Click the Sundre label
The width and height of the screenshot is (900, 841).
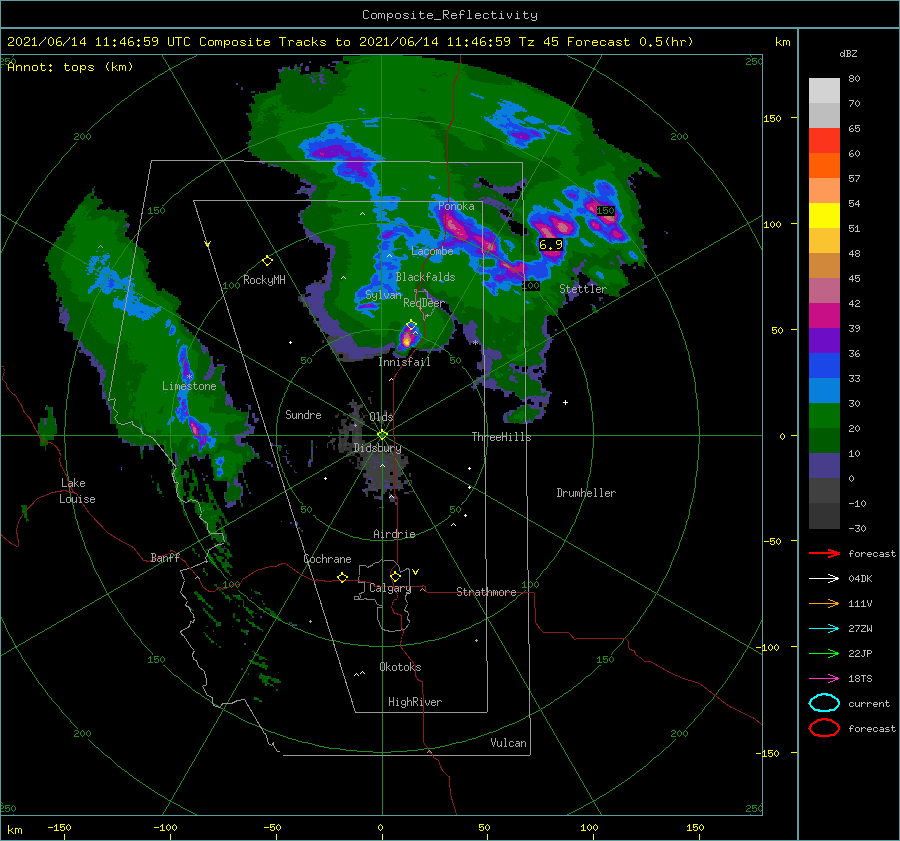tap(303, 414)
